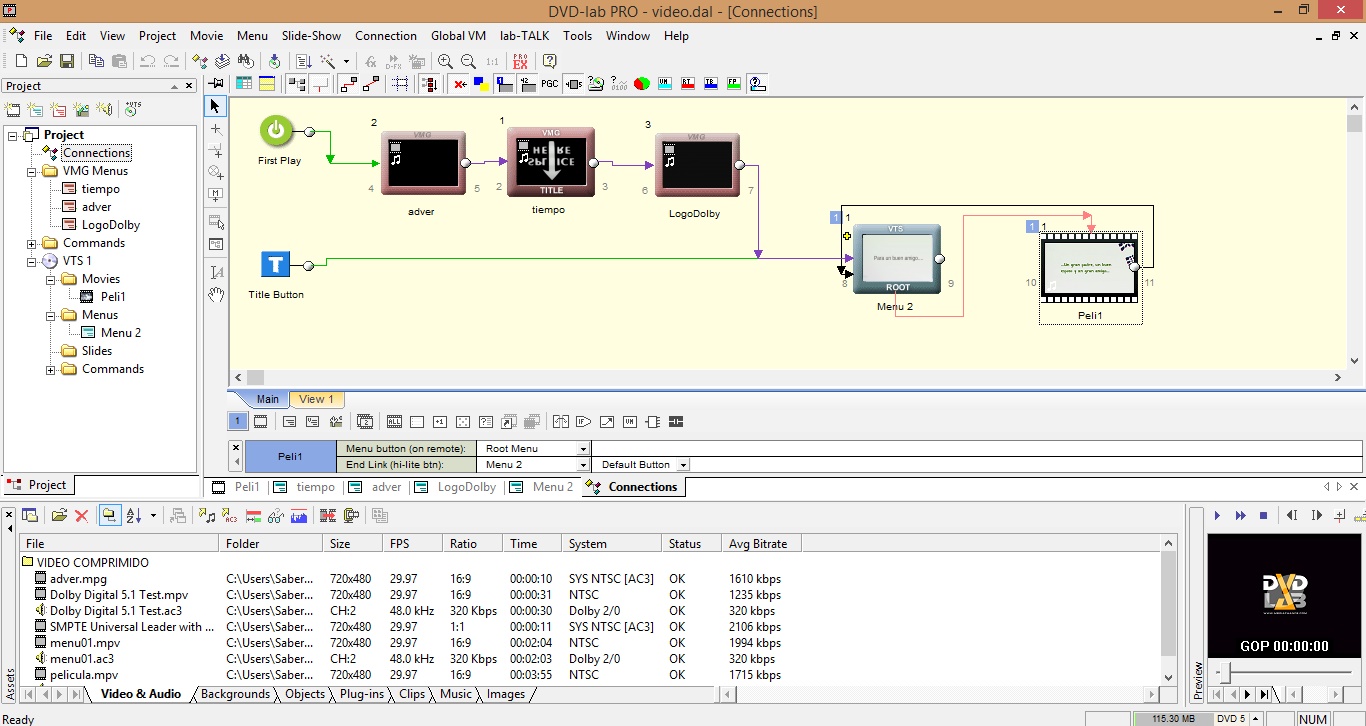
Task: Open the Root Menu dropdown
Action: point(582,449)
